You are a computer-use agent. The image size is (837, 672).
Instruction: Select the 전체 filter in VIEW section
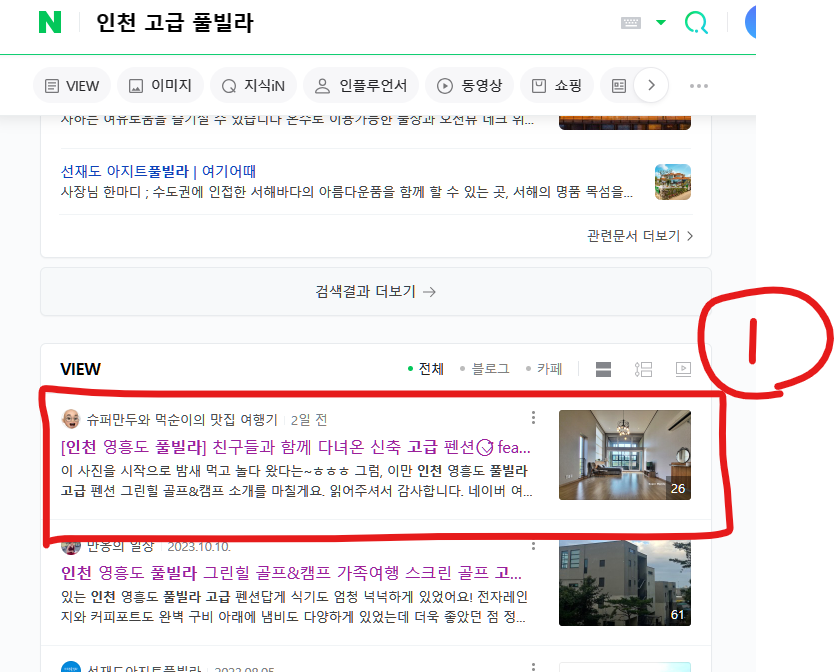pos(426,369)
